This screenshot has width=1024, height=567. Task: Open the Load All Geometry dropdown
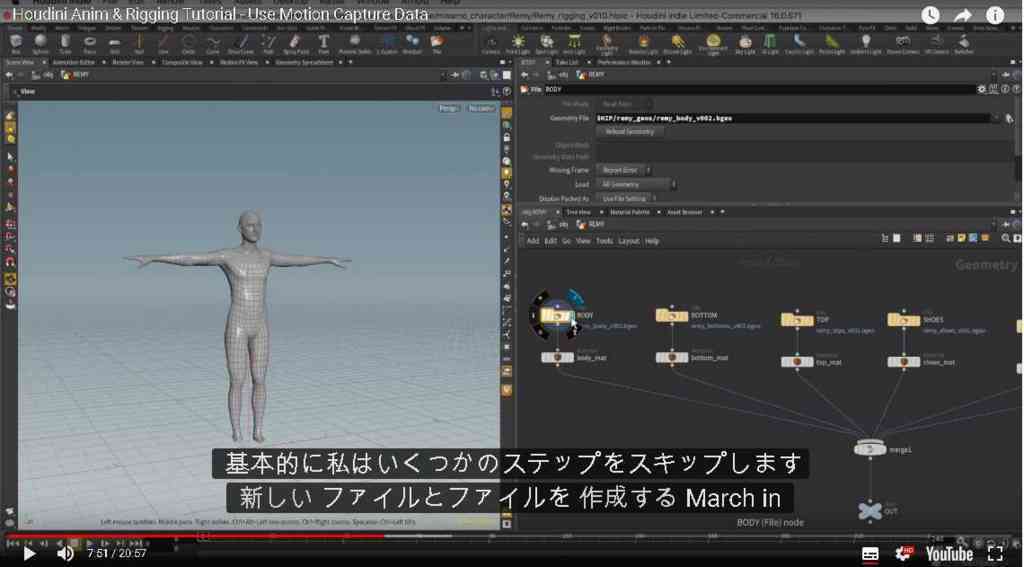pyautogui.click(x=637, y=184)
